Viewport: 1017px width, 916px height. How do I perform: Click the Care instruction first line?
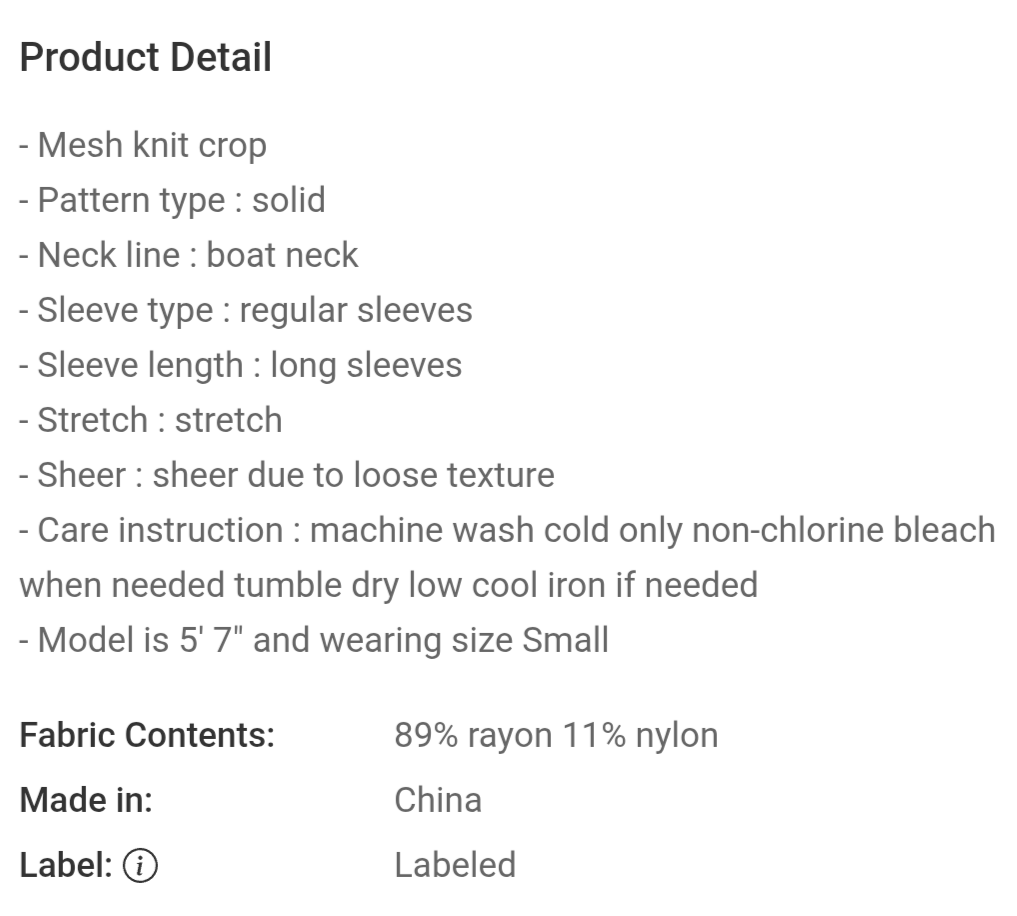508,531
